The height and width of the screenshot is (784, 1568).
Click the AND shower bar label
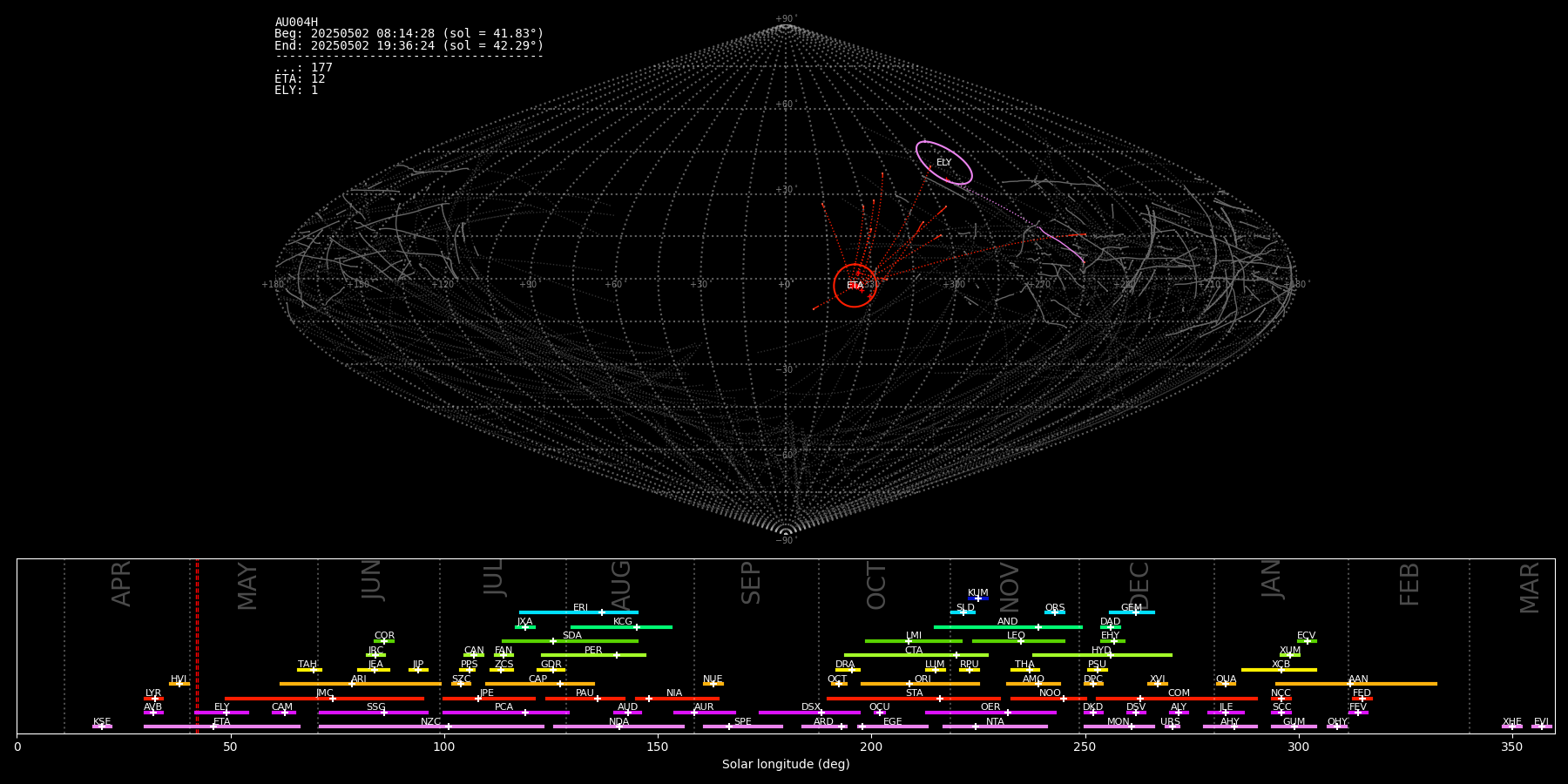[x=1008, y=622]
